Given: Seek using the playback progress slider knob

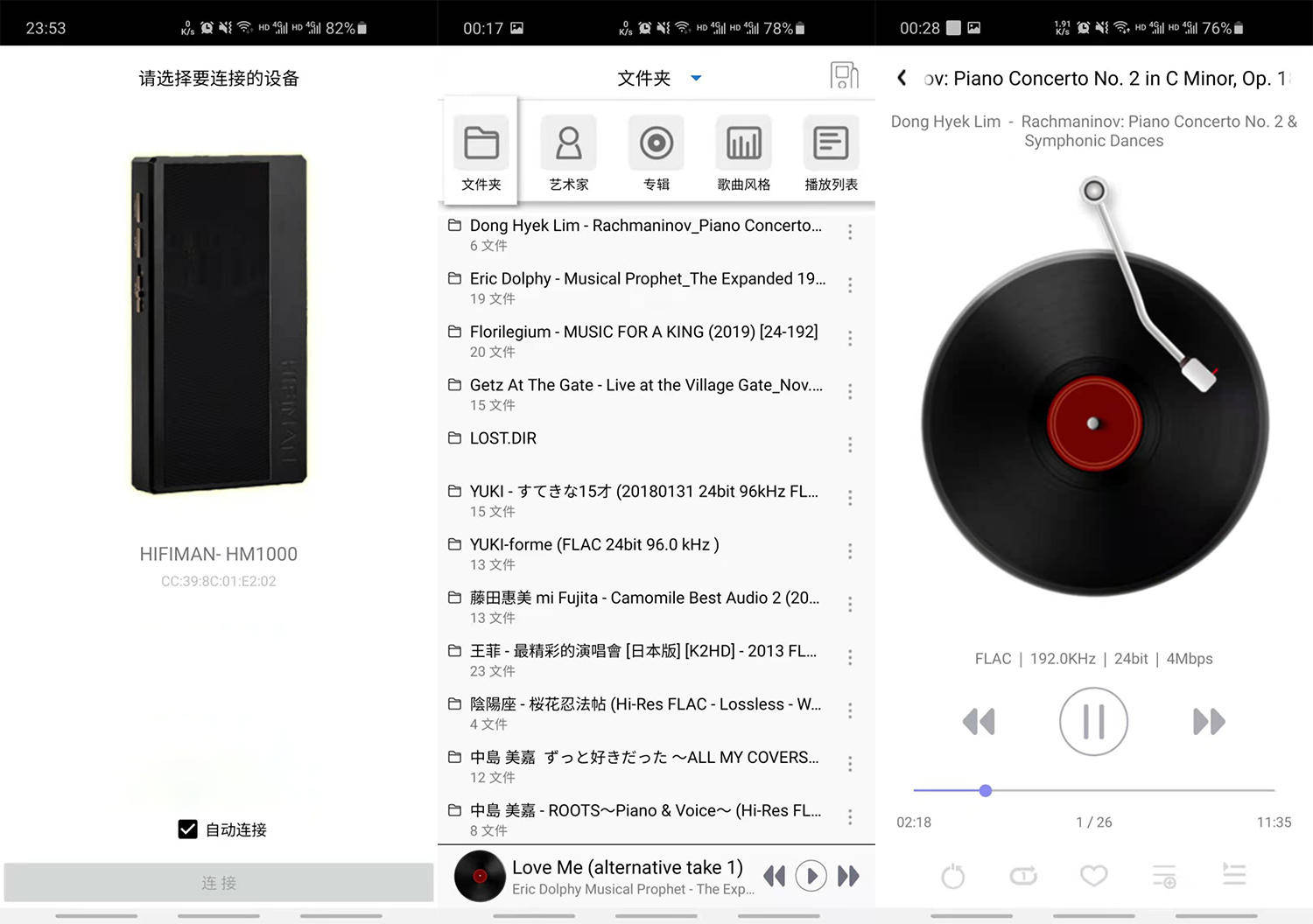Looking at the screenshot, I should (986, 790).
